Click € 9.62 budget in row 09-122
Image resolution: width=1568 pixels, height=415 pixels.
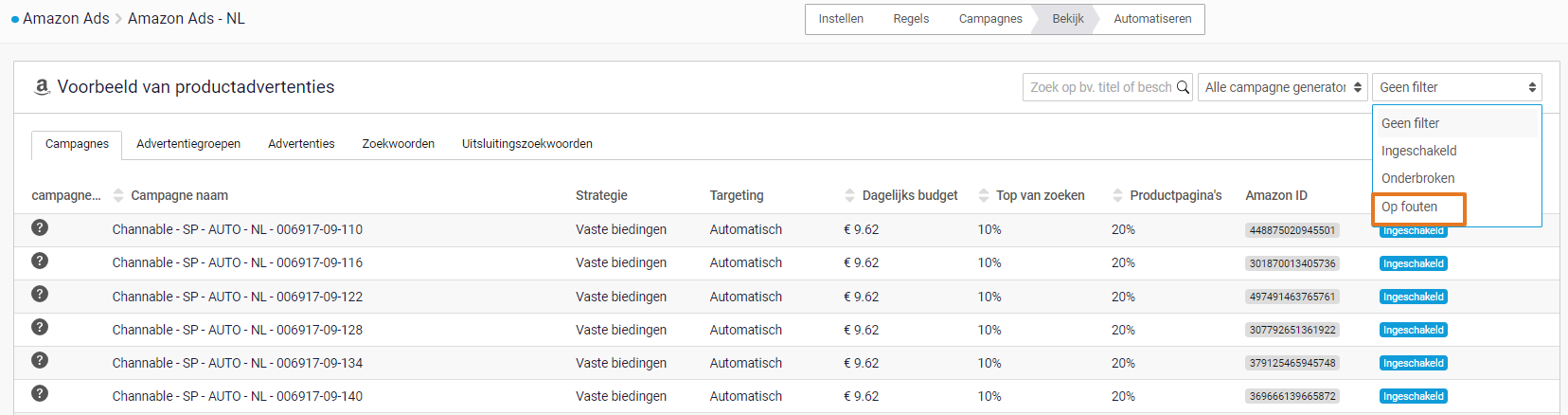(x=862, y=297)
